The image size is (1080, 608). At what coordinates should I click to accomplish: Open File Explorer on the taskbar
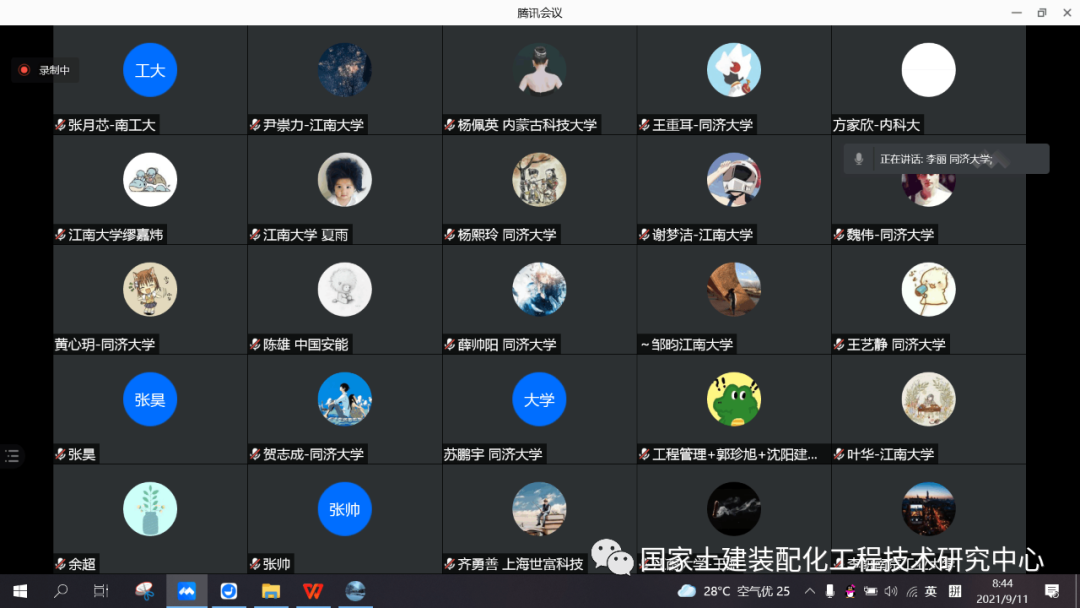coord(272,591)
